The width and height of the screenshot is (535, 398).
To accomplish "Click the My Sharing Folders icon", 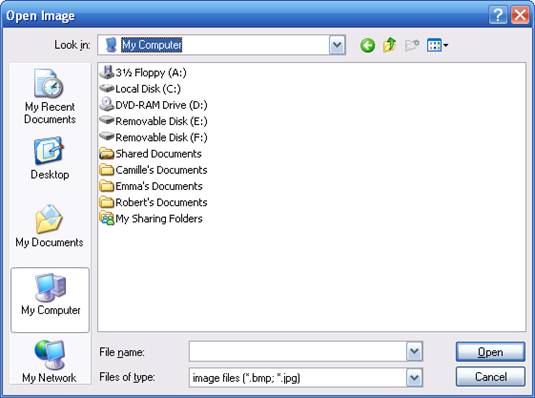I will (x=107, y=218).
